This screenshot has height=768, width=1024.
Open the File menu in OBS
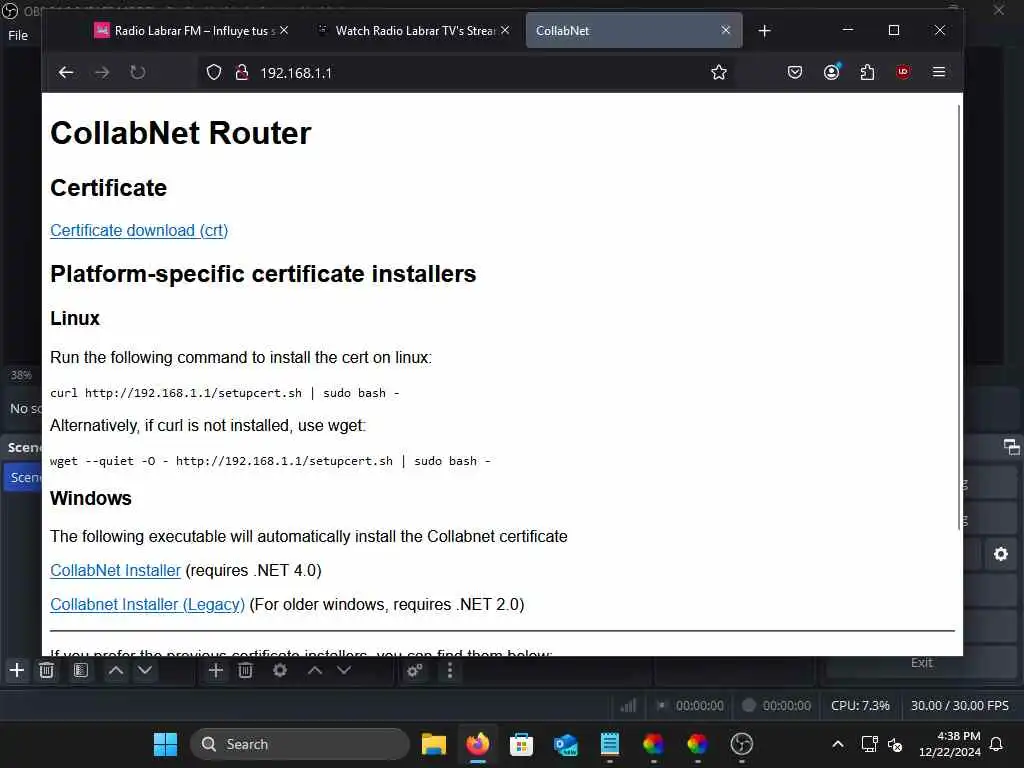click(x=18, y=35)
